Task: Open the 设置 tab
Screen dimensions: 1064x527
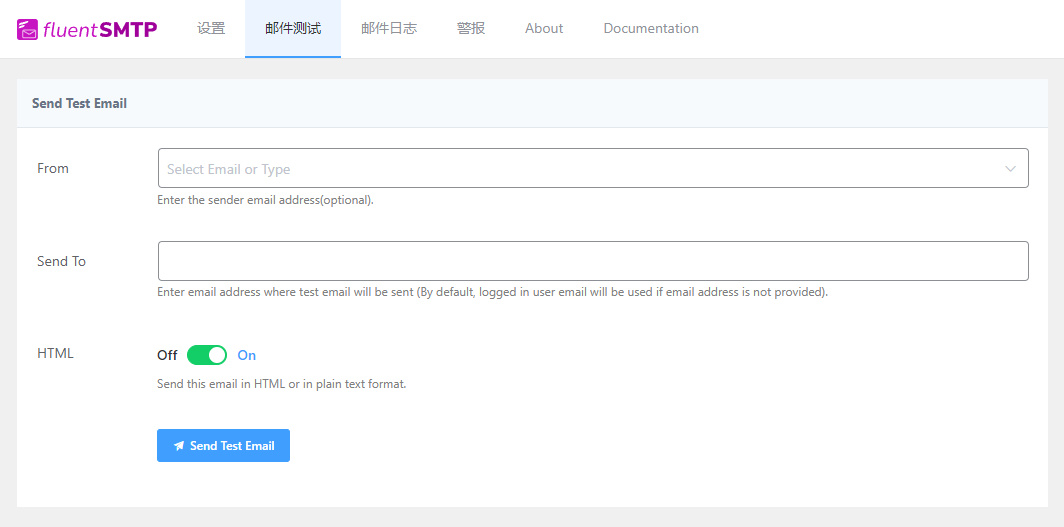Action: (211, 28)
